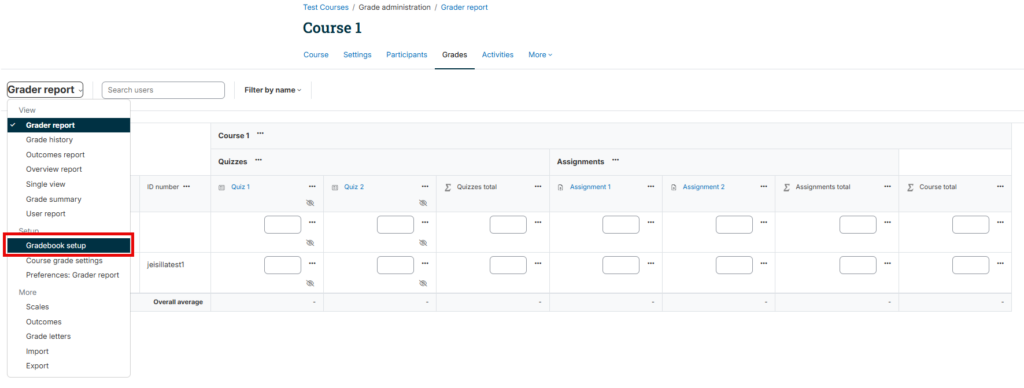Open the Assignment 2 column link
Viewport: 1024px width, 388px height.
coord(703,187)
